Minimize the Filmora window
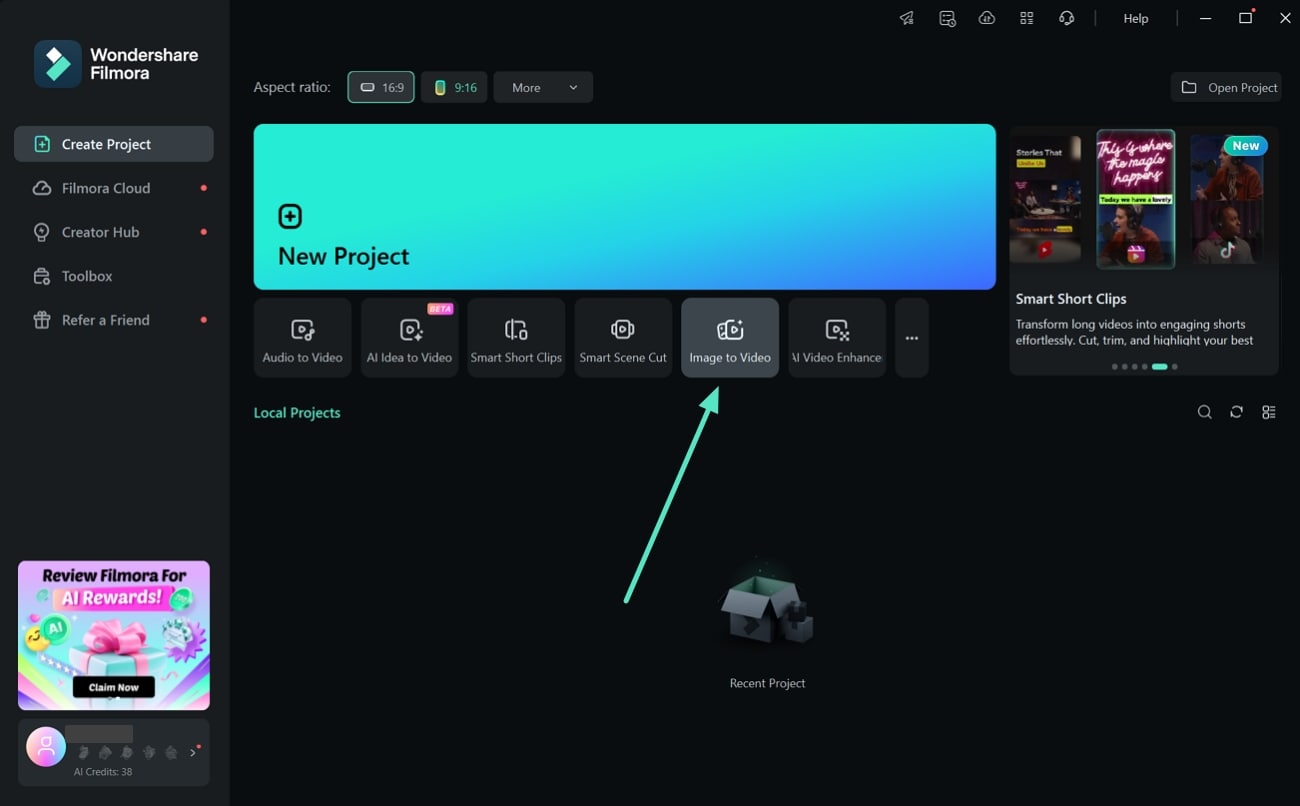 click(1206, 18)
